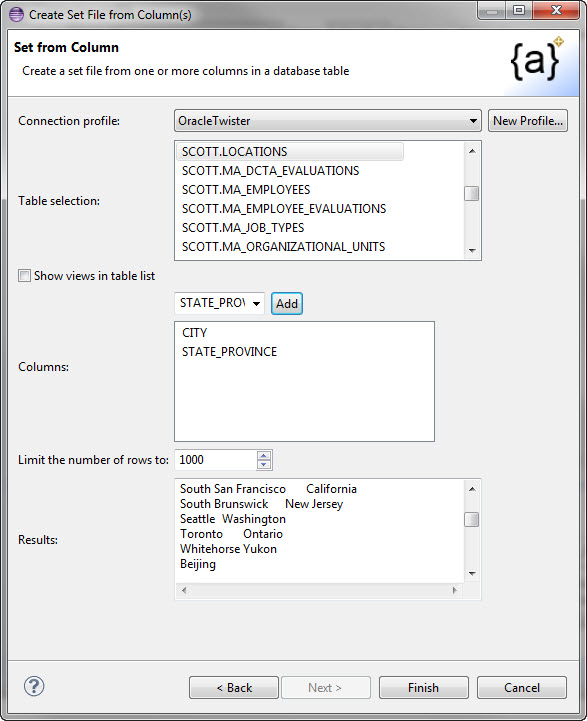Click the row limit 1000 input field
Viewport: 587px width, 721px height.
215,460
